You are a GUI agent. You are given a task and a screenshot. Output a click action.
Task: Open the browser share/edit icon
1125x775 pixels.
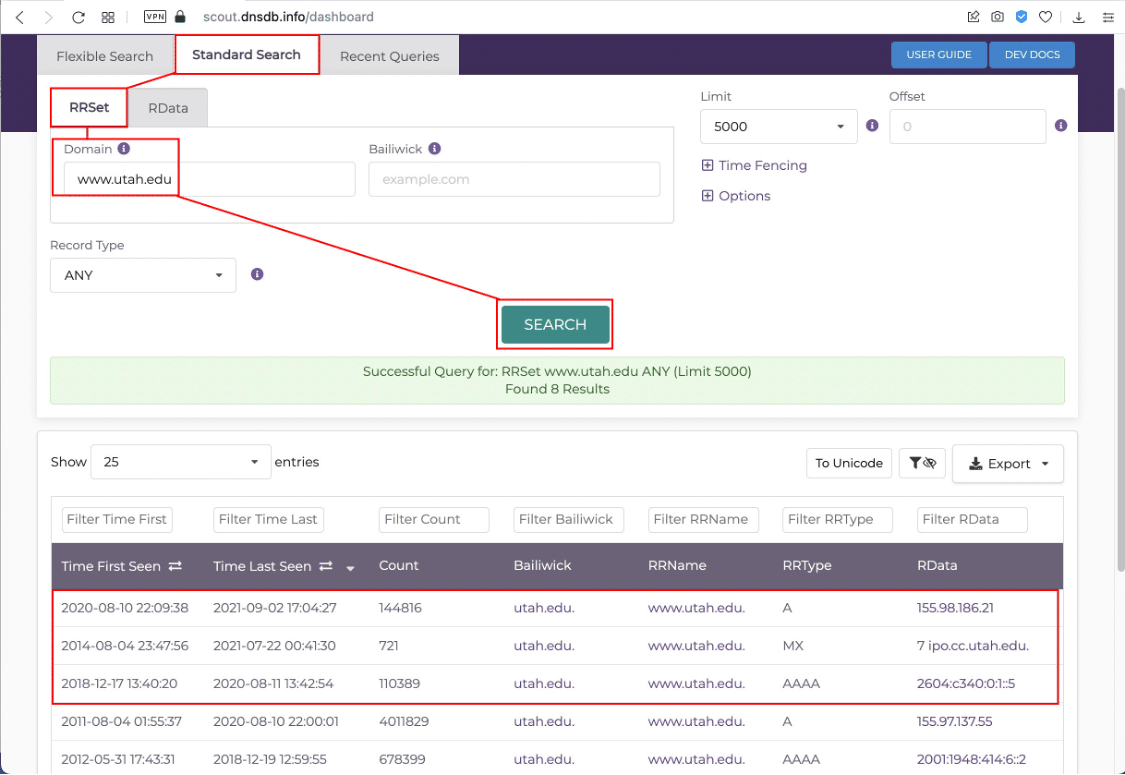click(973, 17)
